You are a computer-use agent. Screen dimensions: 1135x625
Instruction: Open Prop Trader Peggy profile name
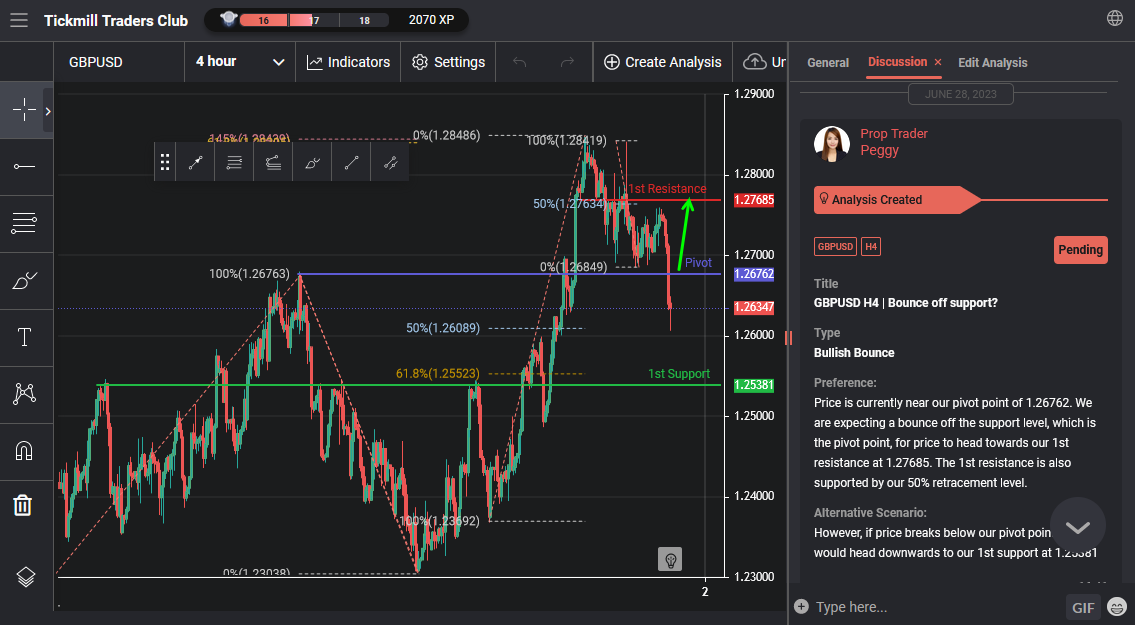coord(893,142)
